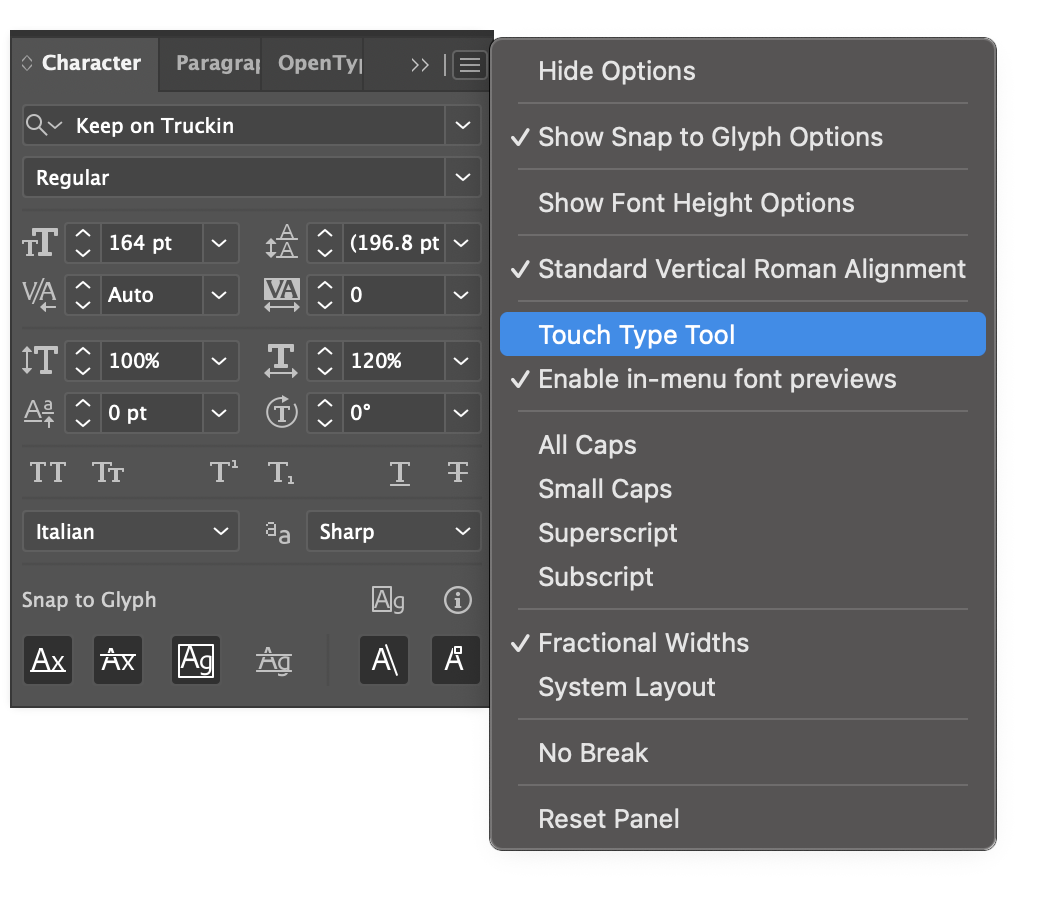1042x904 pixels.
Task: Enable Show Font Height Options
Action: pos(695,203)
